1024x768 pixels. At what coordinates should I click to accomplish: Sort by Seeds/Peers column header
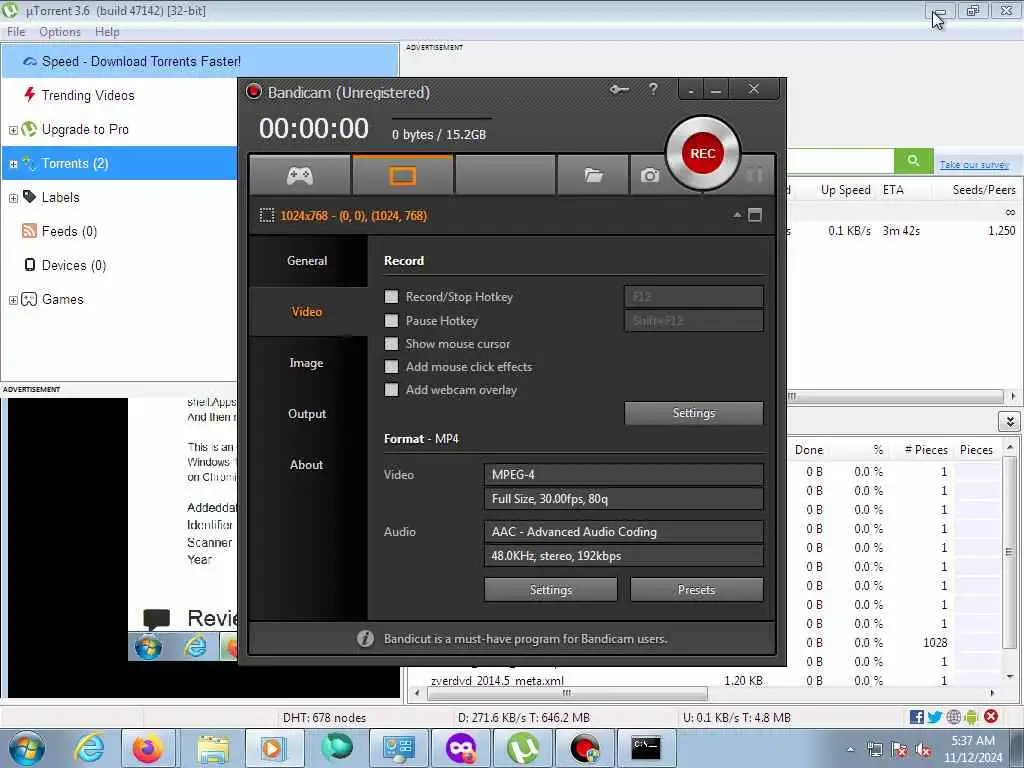point(984,190)
